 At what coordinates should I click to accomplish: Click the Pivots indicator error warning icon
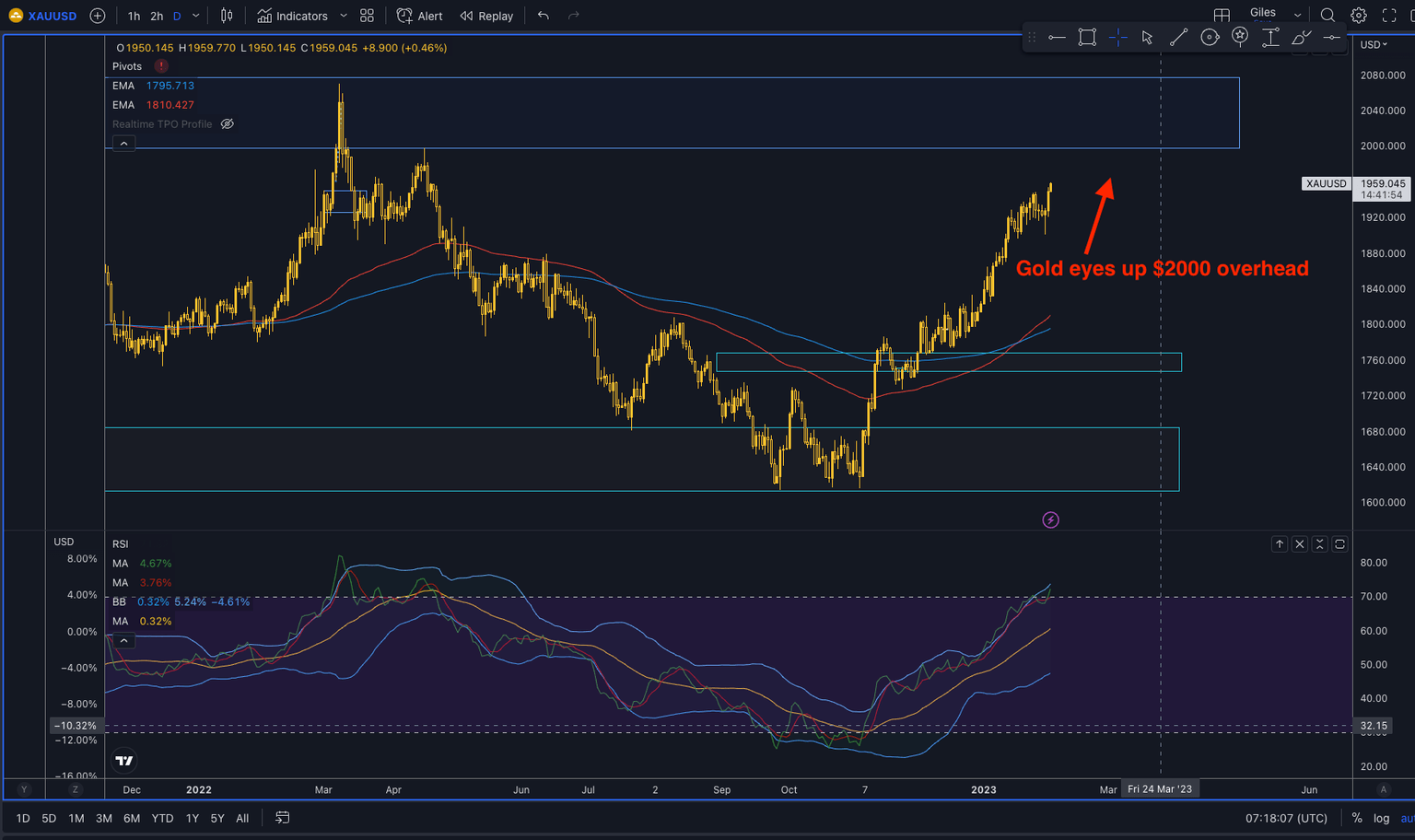pos(161,66)
